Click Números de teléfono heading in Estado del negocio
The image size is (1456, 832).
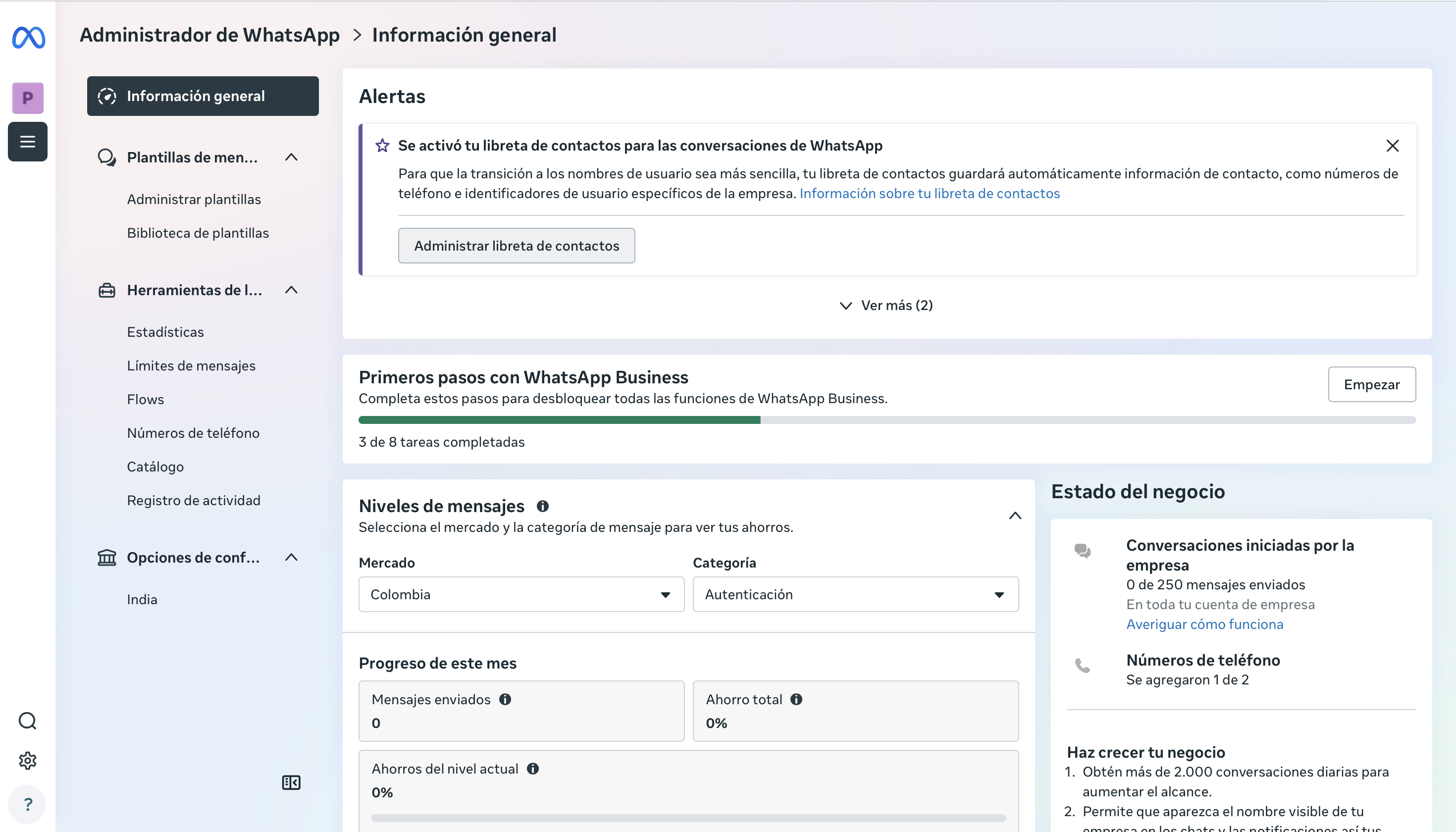point(1203,660)
